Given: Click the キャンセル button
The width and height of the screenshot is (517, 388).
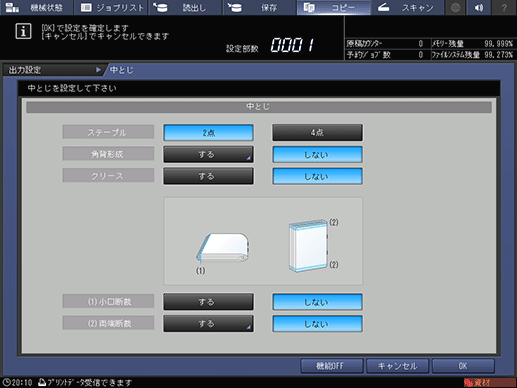Looking at the screenshot, I should point(397,366).
